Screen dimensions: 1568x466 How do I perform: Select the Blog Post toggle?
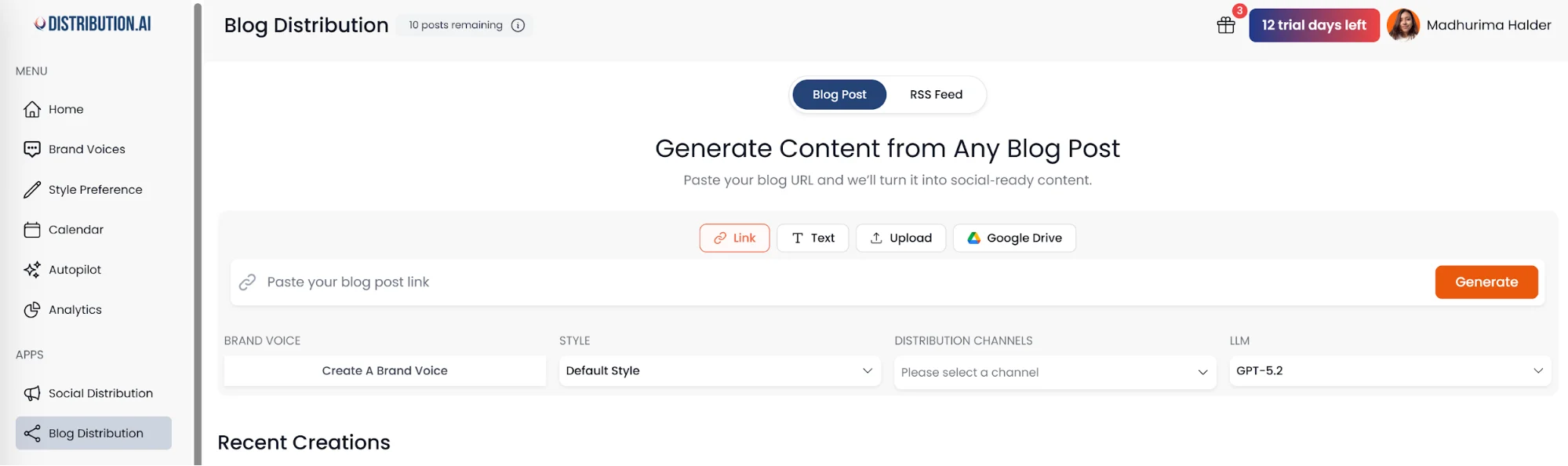coord(839,95)
